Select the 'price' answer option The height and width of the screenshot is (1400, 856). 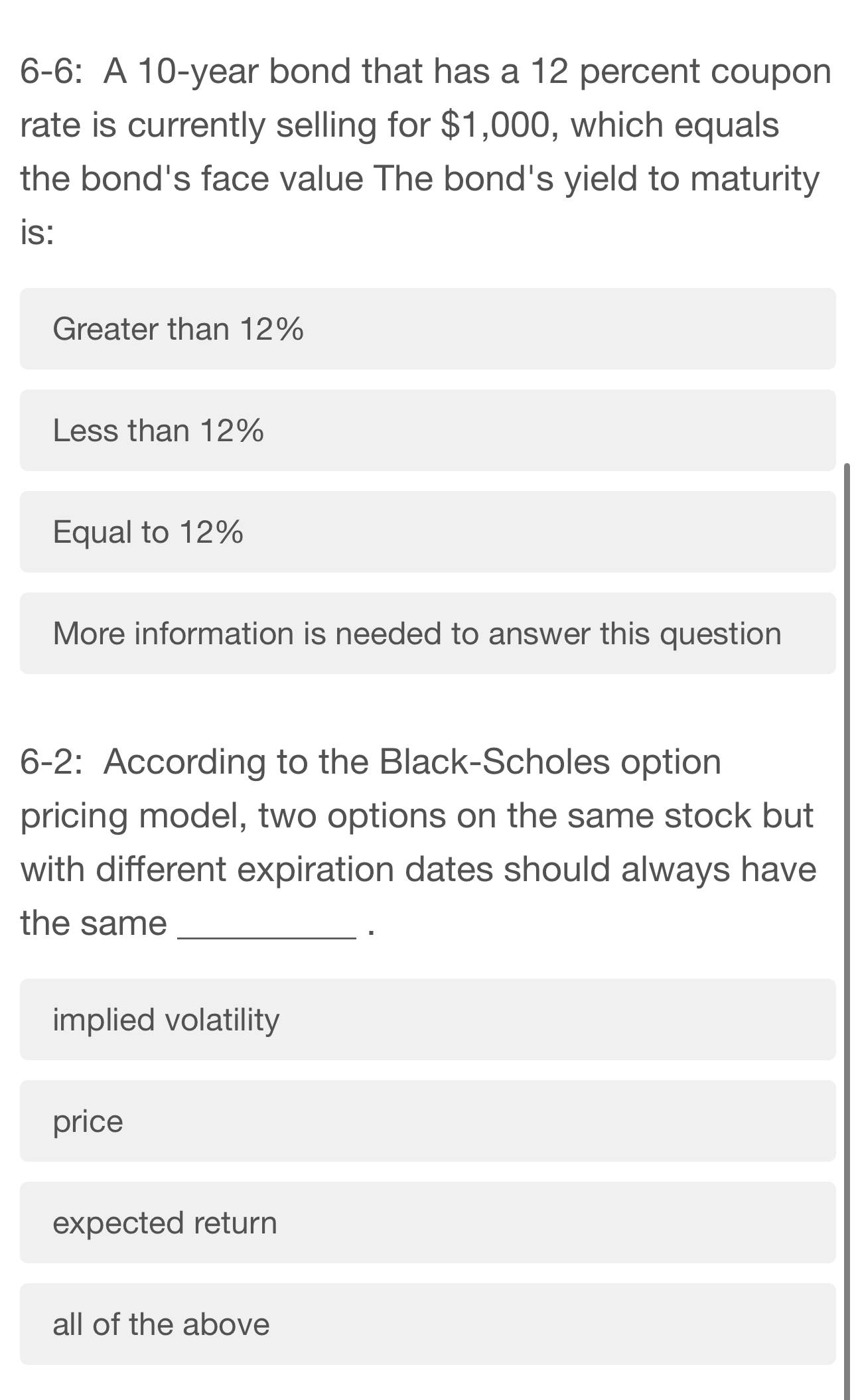pyautogui.click(x=427, y=1121)
